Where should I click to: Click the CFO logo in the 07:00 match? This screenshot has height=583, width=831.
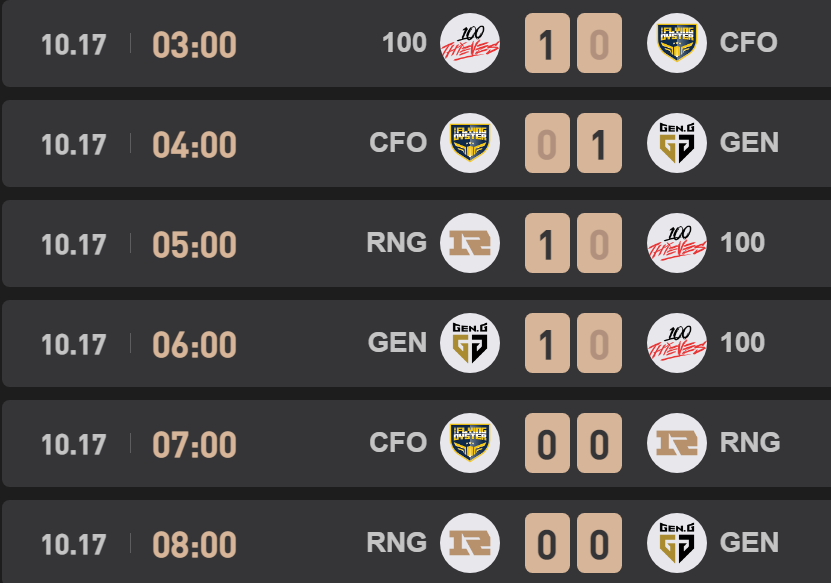(x=470, y=443)
